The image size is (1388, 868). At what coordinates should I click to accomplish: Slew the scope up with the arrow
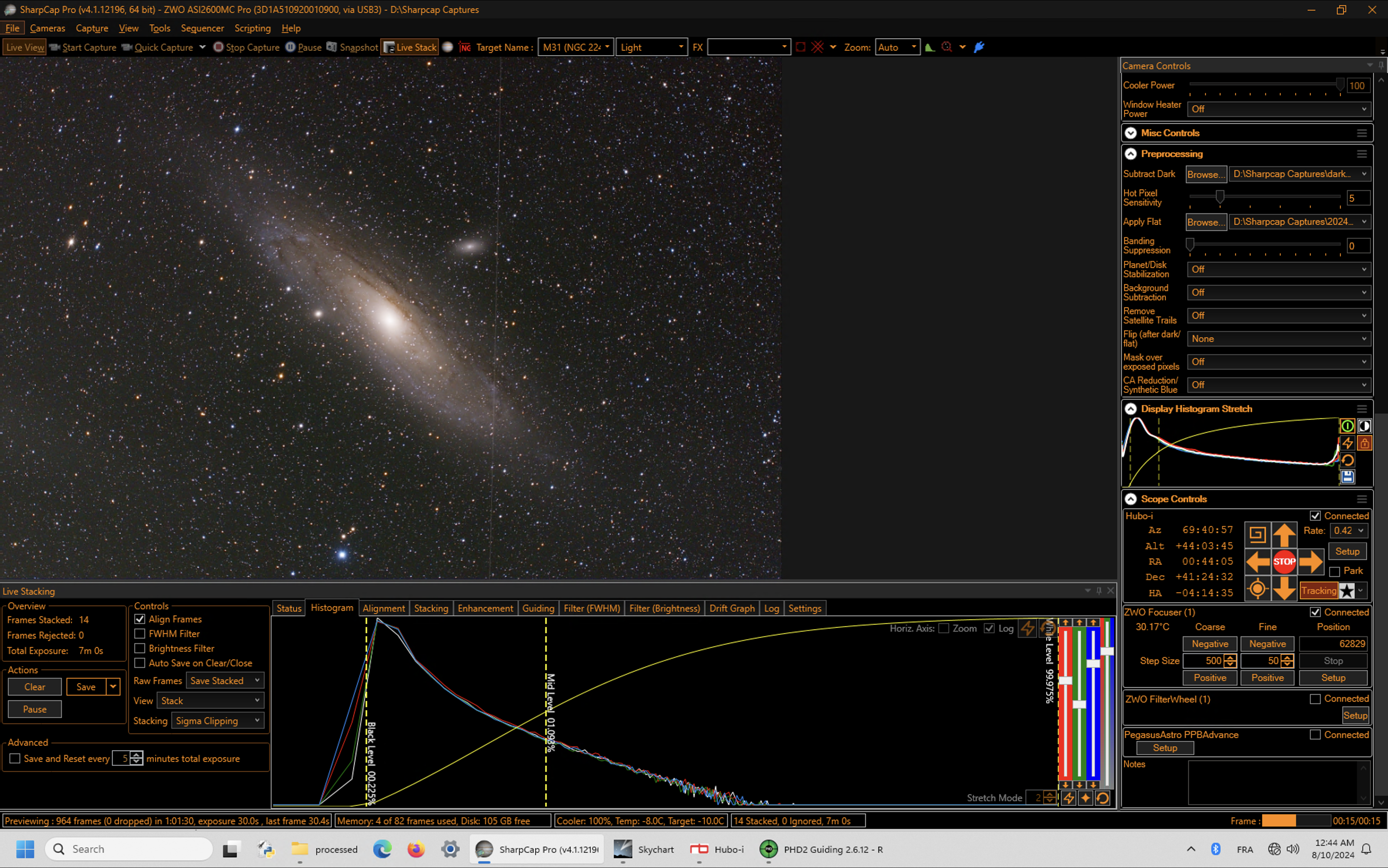(x=1284, y=535)
